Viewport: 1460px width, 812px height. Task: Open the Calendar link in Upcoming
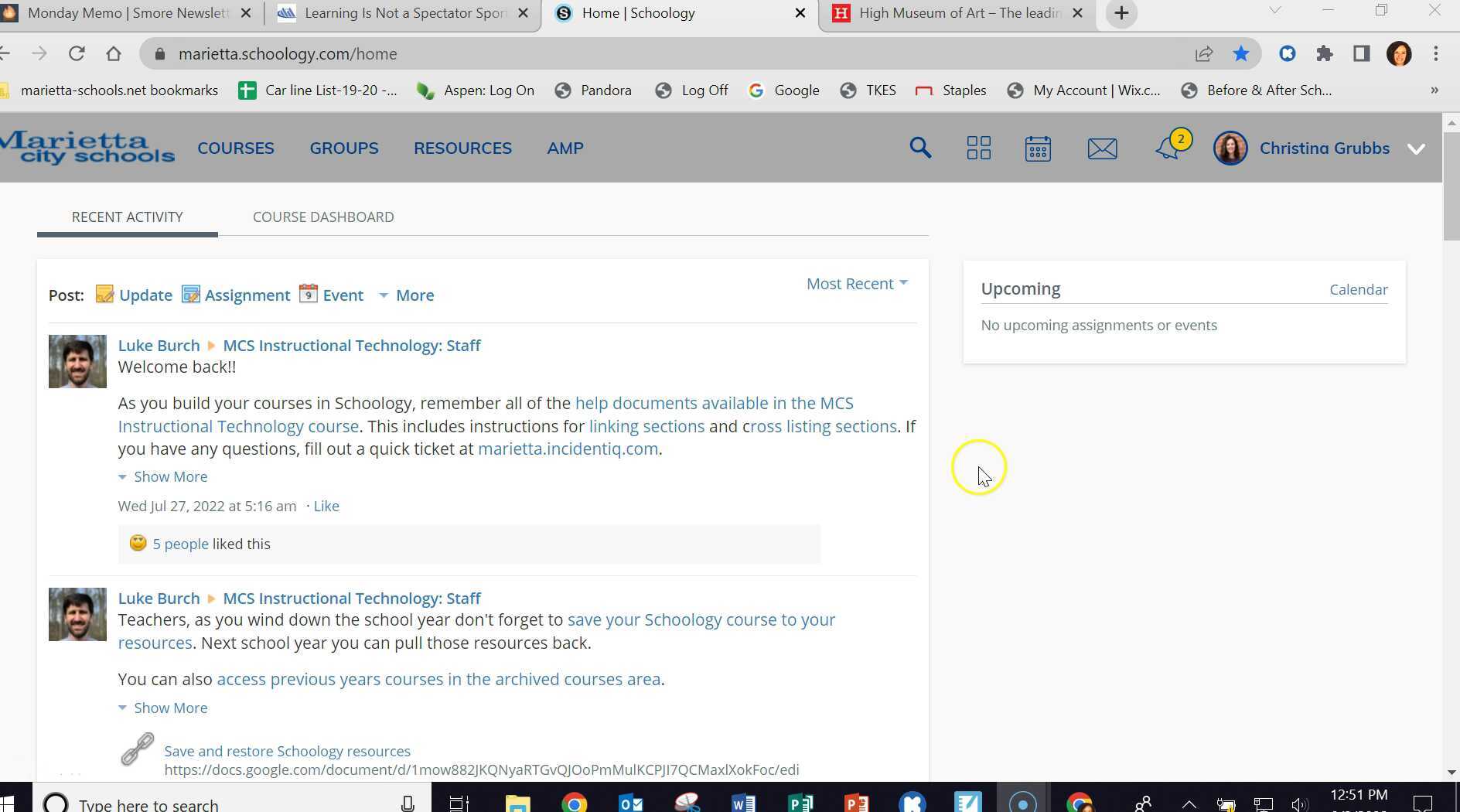coord(1358,290)
